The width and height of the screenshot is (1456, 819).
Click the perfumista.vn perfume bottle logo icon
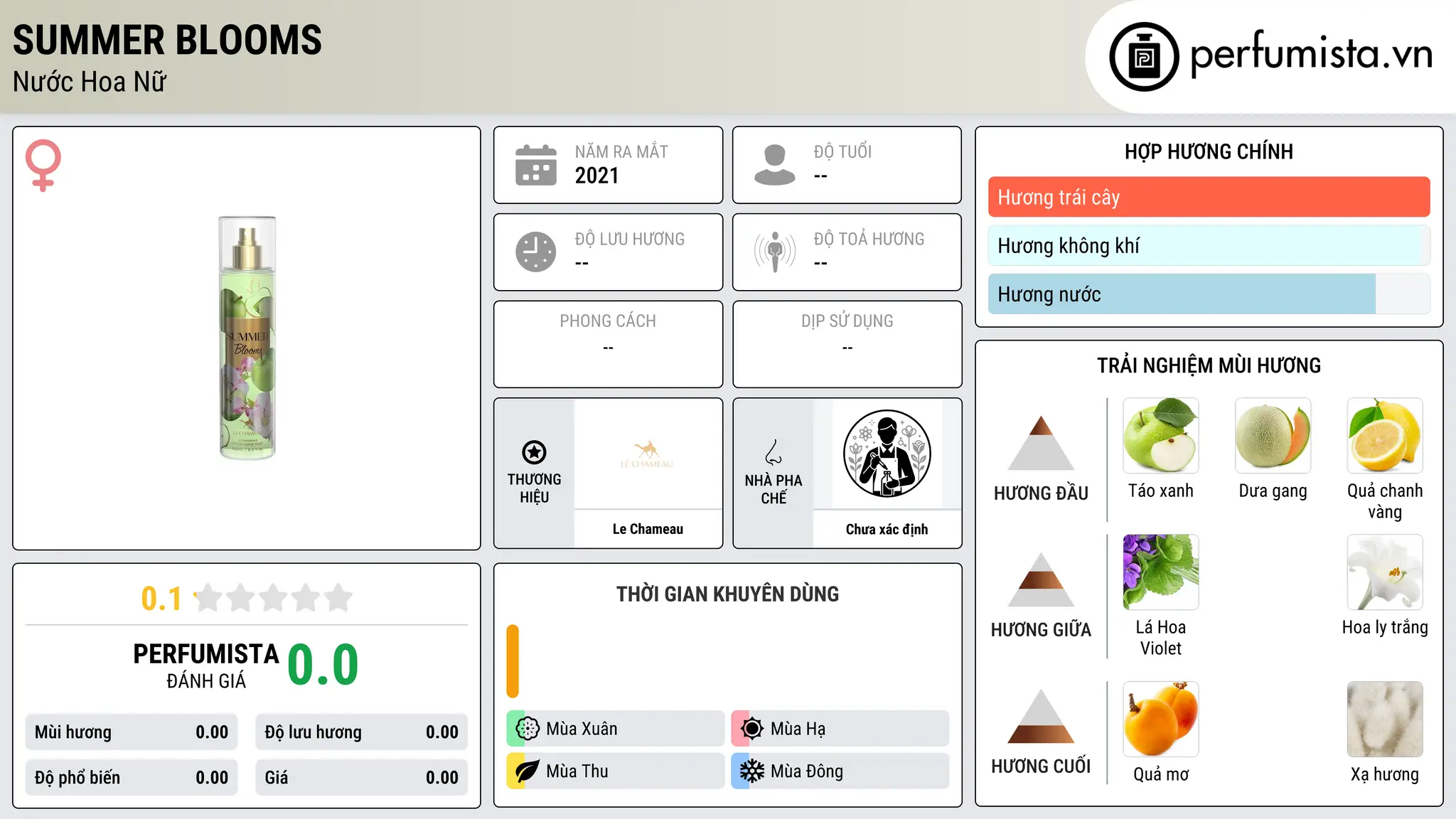(x=1144, y=57)
